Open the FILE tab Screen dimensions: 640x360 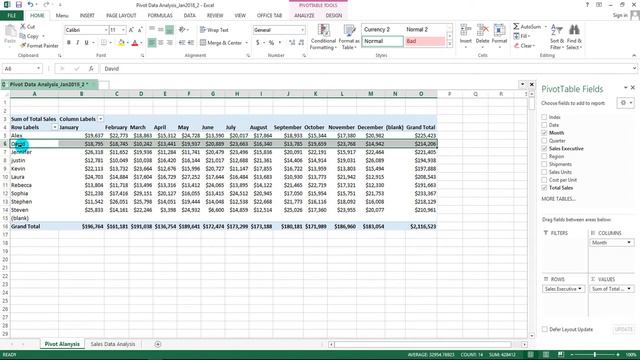pyautogui.click(x=12, y=16)
